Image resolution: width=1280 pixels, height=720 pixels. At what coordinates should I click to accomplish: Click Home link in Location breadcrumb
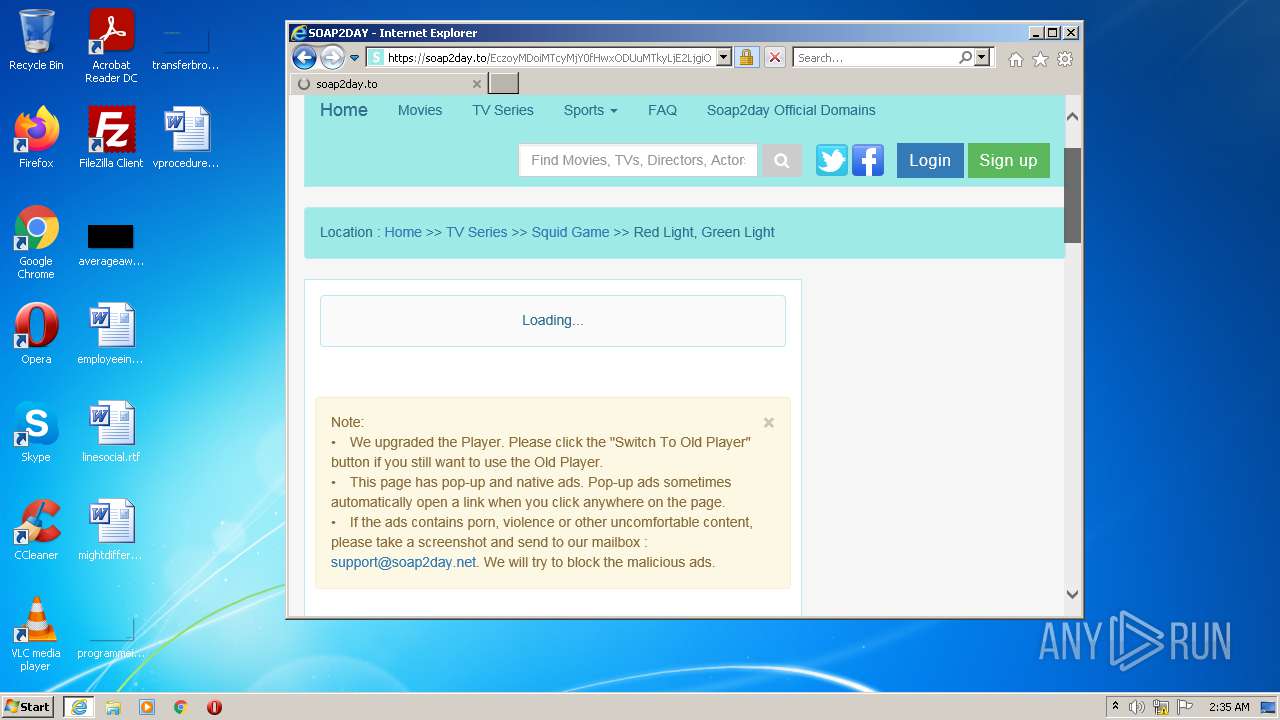(x=403, y=232)
